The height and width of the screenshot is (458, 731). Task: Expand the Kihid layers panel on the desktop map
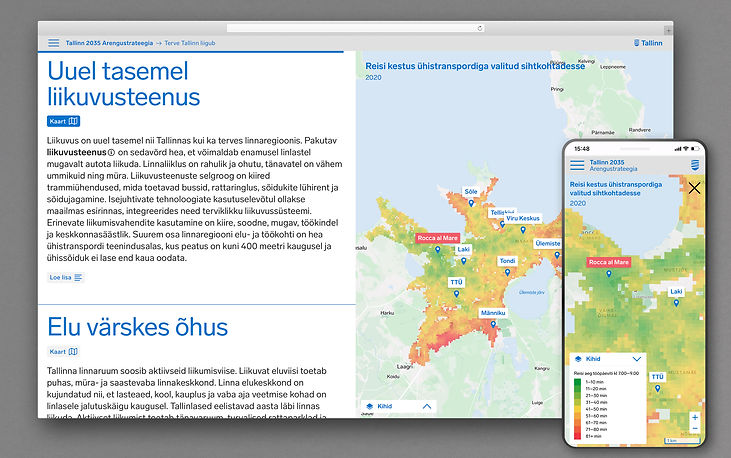427,406
